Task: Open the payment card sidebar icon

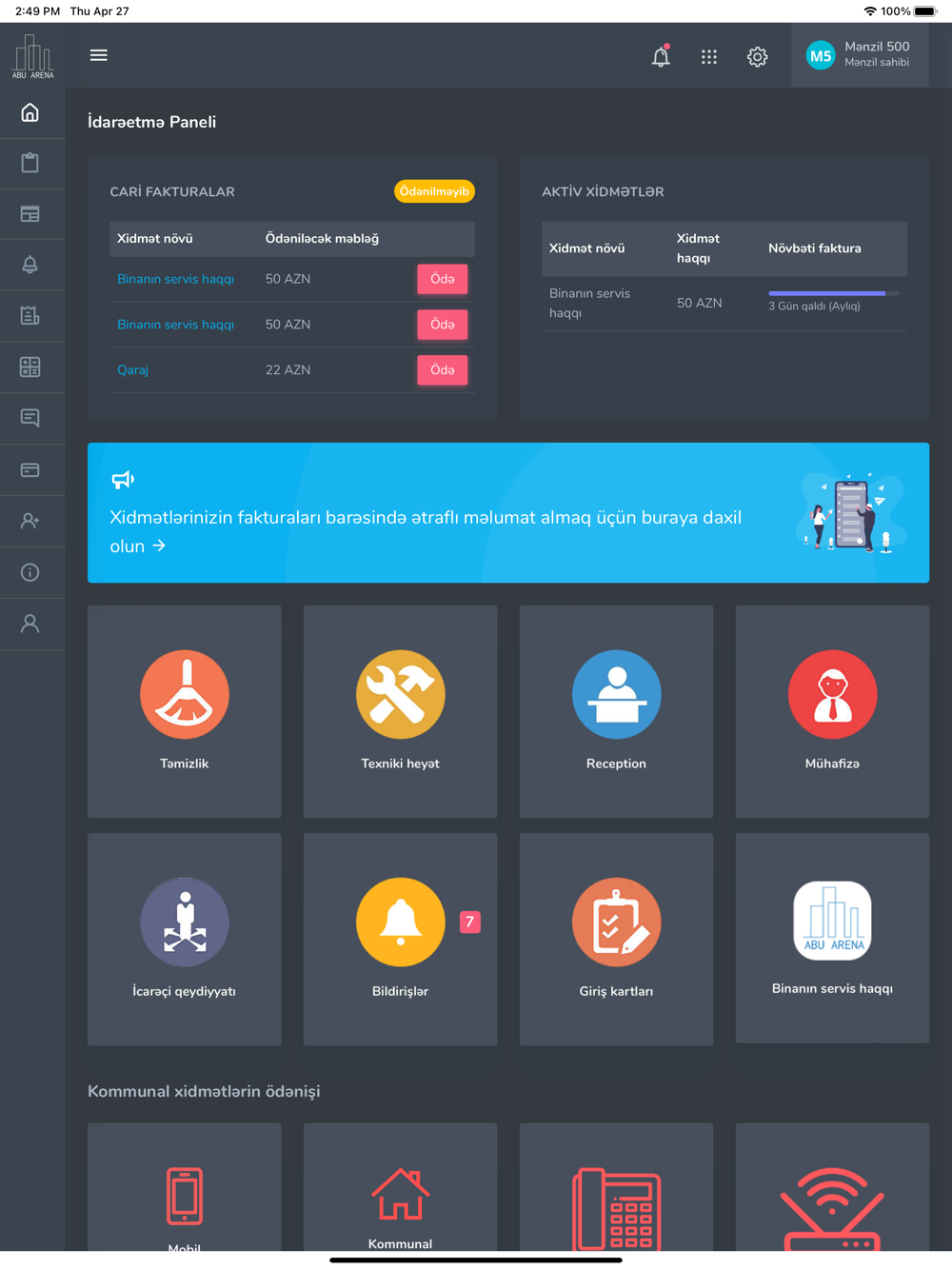Action: (30, 470)
